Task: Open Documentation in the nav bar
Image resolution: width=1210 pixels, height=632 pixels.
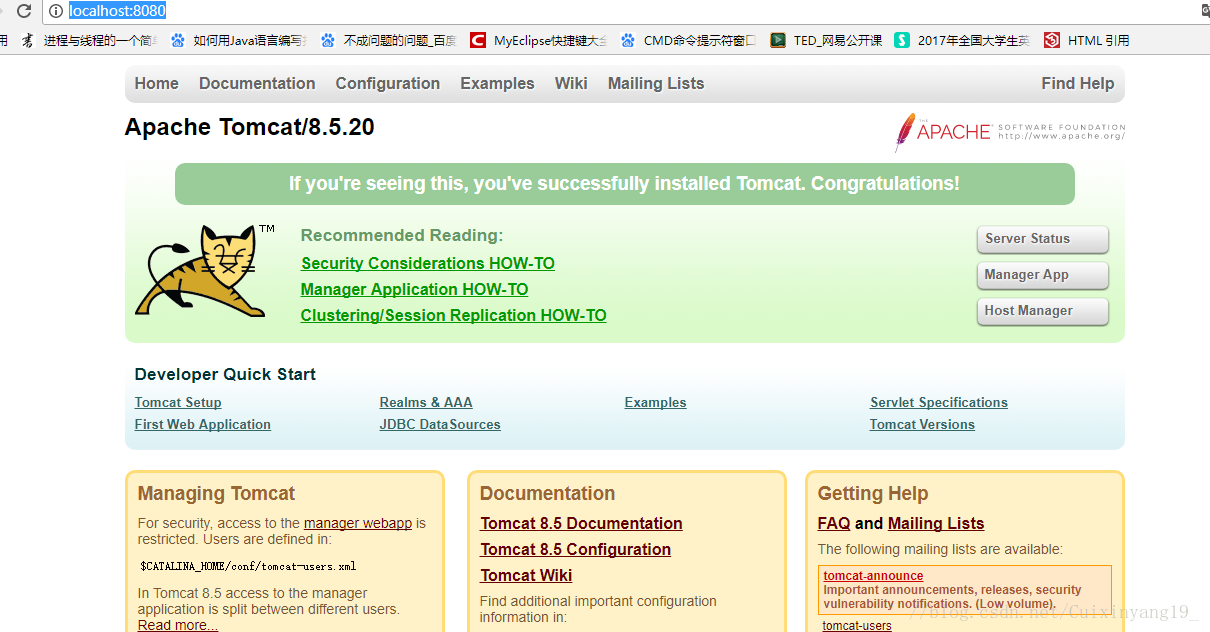Action: [x=257, y=84]
